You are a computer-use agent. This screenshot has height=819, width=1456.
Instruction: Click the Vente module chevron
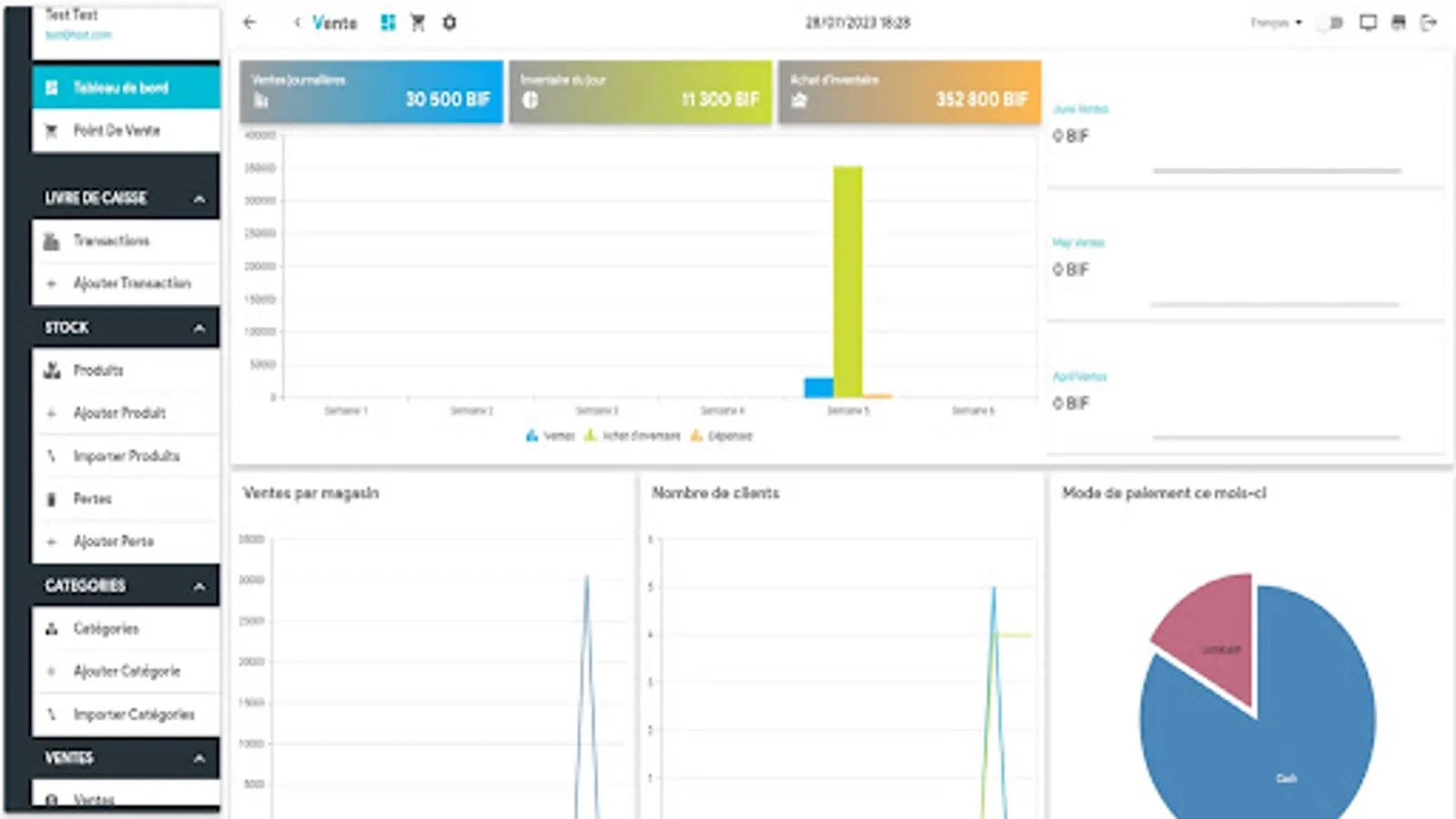click(x=297, y=23)
